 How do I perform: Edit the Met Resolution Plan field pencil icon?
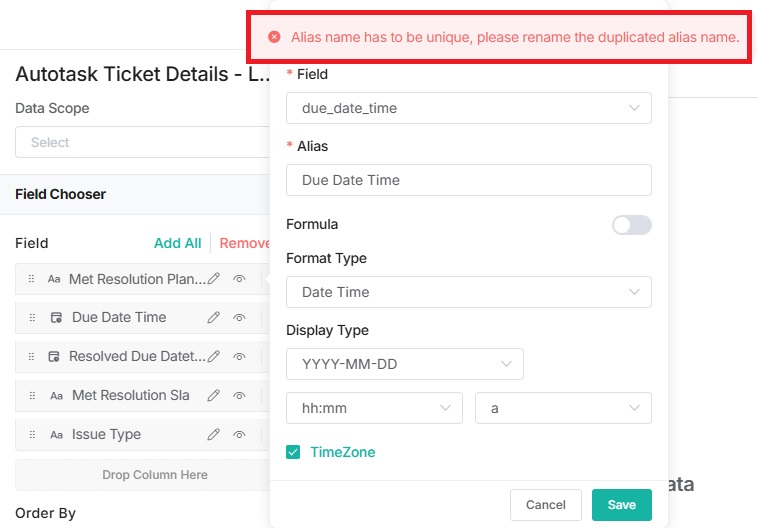[214, 280]
